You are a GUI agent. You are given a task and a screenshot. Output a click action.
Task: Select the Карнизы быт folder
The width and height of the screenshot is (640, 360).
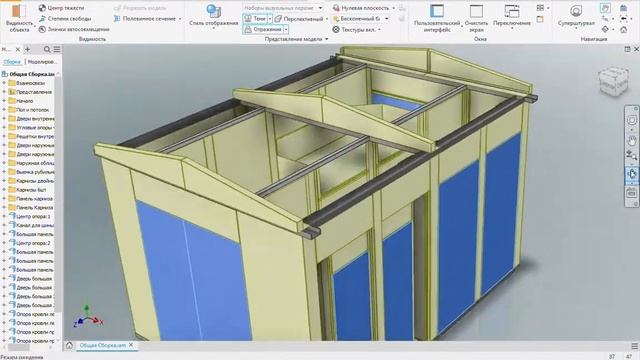click(x=27, y=190)
